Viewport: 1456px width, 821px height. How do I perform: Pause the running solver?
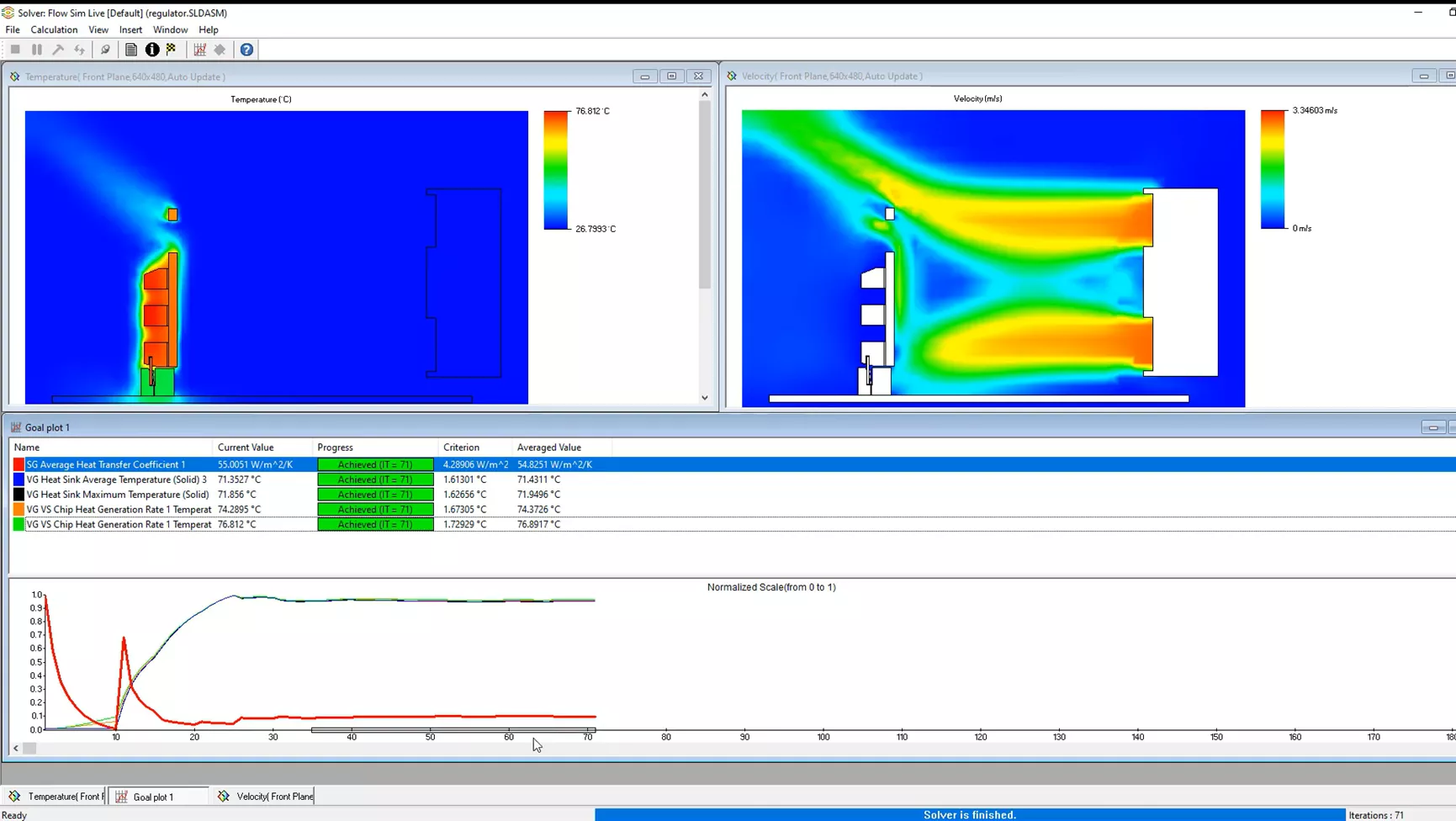[37, 50]
